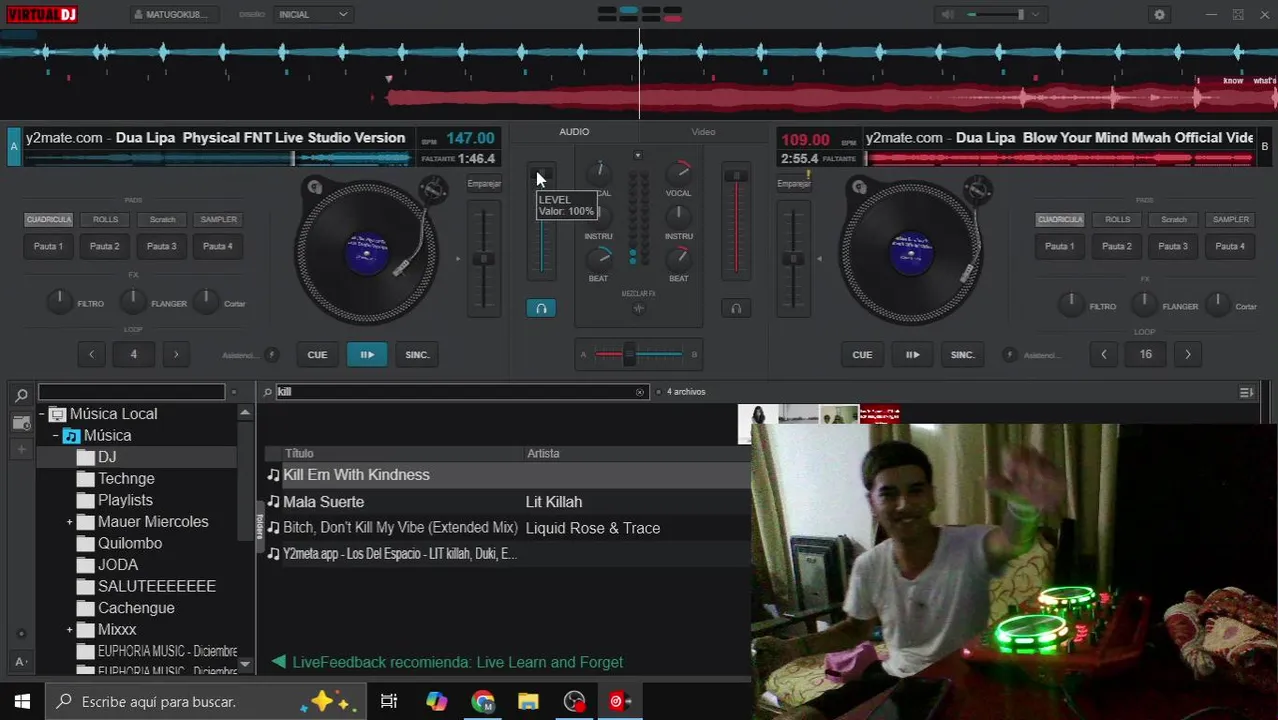Click the FLANGER knob on deck A
This screenshot has width=1278, height=720.
point(133,301)
